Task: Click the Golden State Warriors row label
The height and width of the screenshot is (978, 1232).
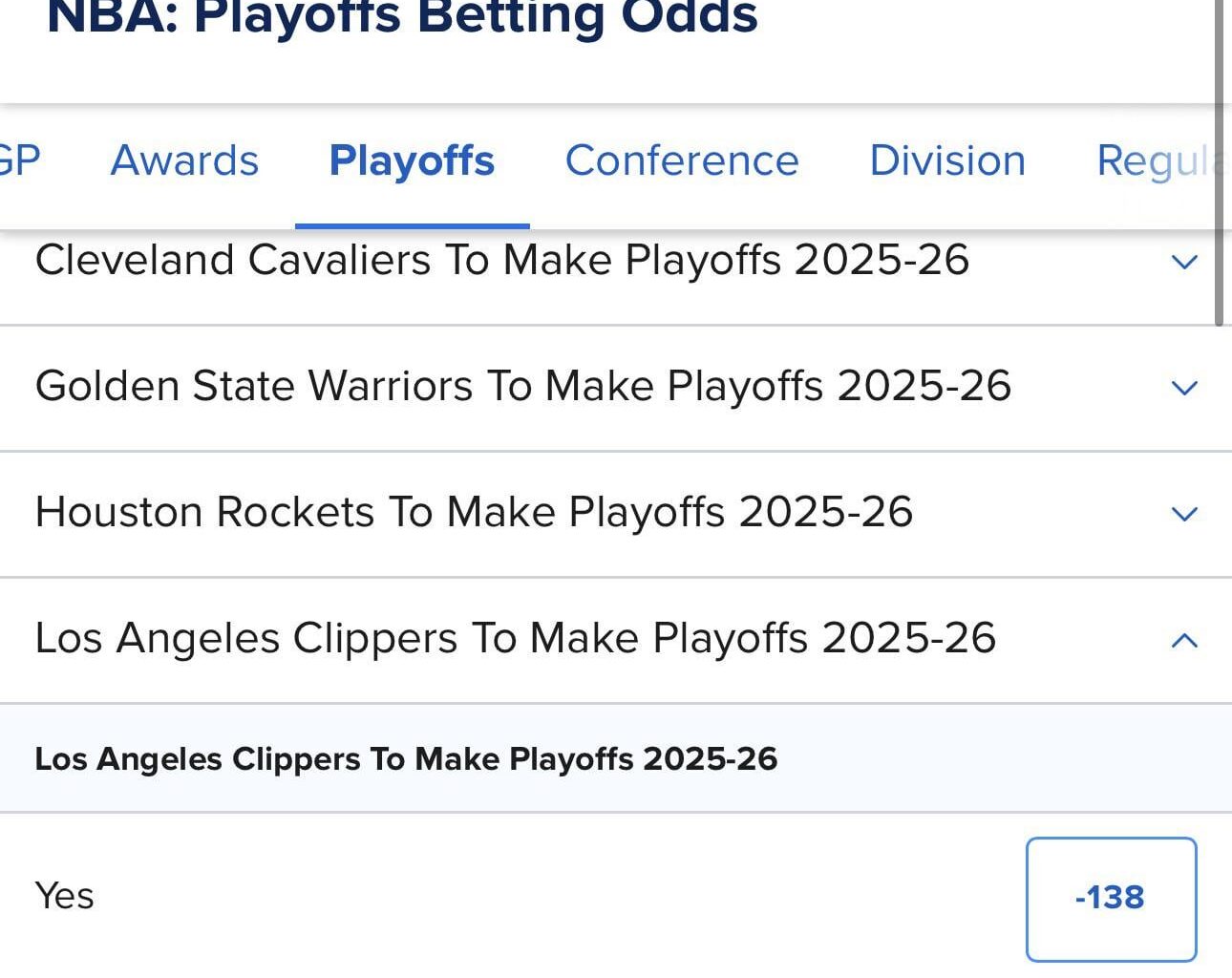Action: [x=523, y=388]
